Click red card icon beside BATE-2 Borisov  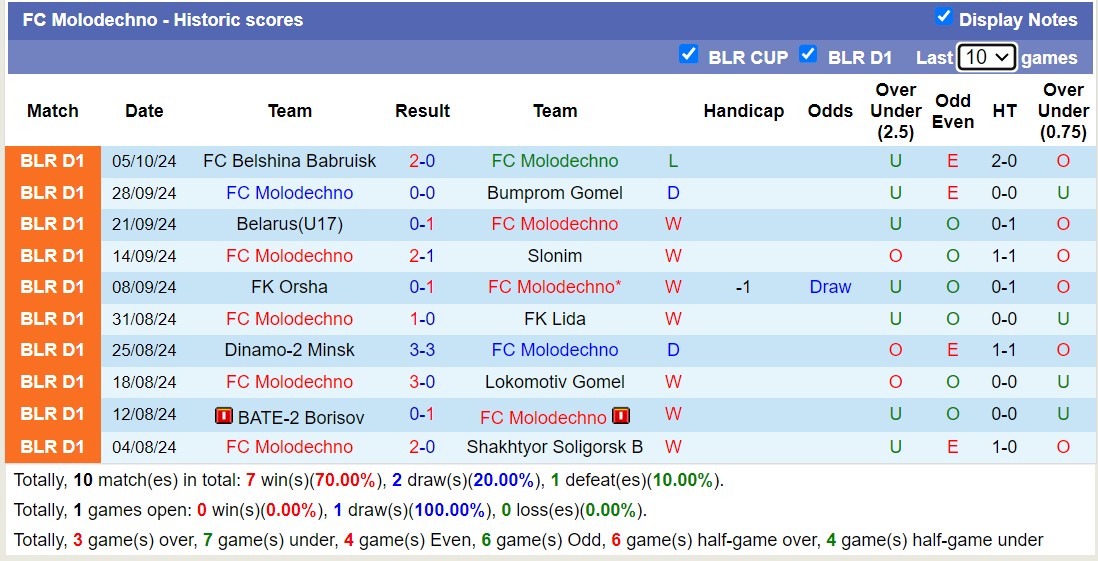tap(224, 416)
